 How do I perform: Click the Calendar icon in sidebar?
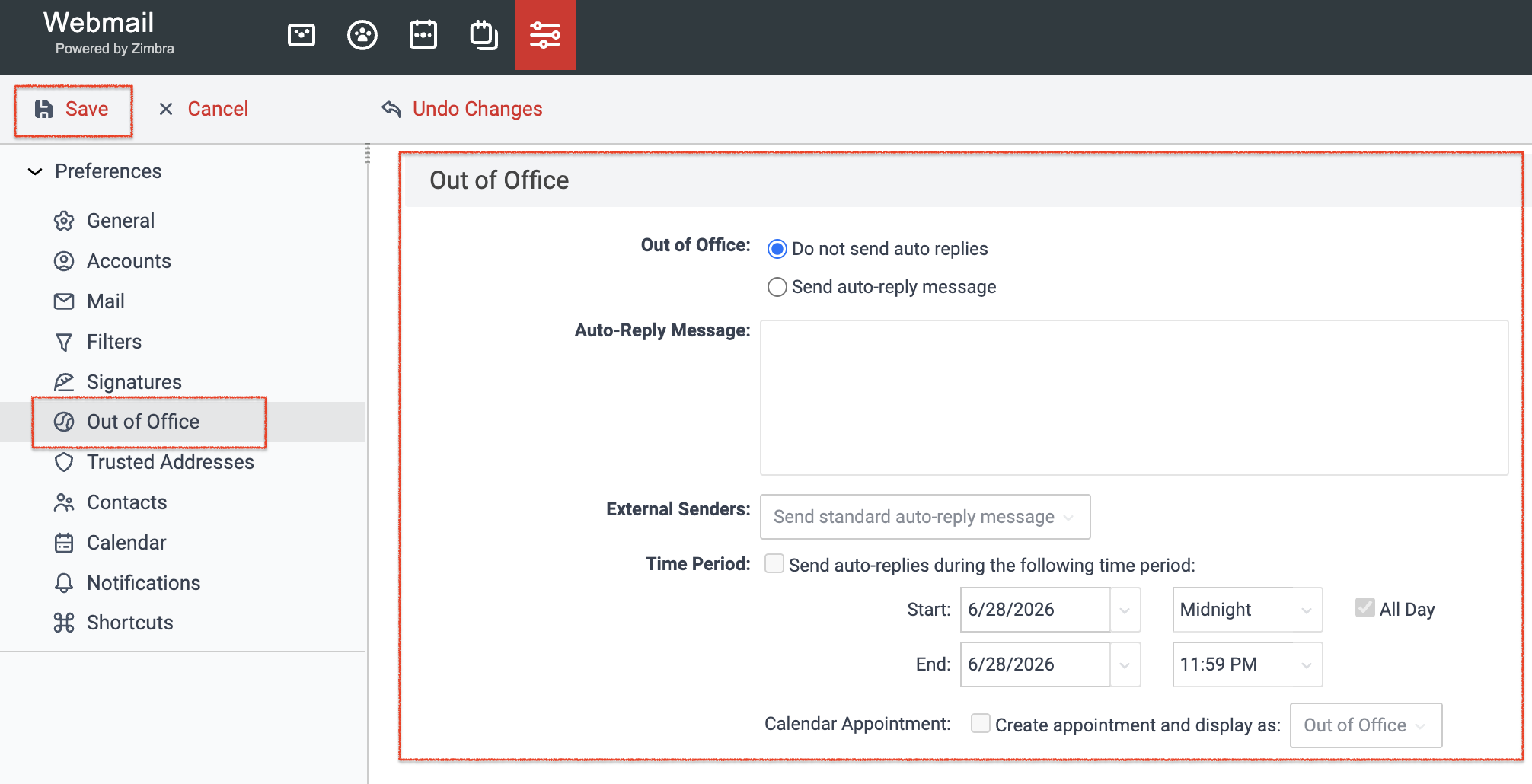tap(64, 543)
